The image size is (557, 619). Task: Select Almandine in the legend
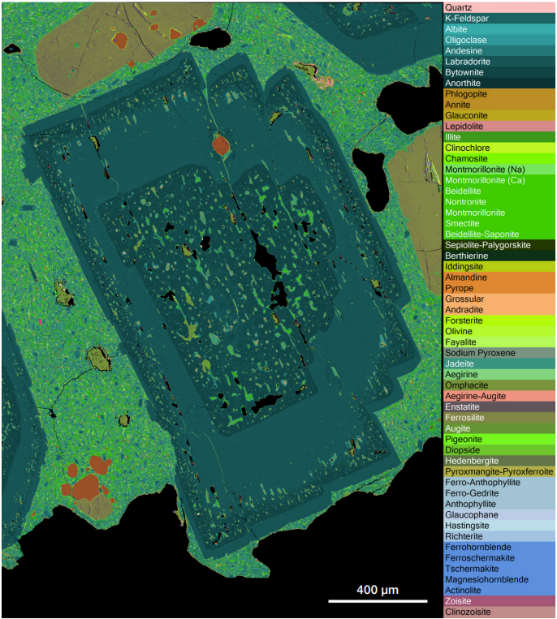point(499,277)
